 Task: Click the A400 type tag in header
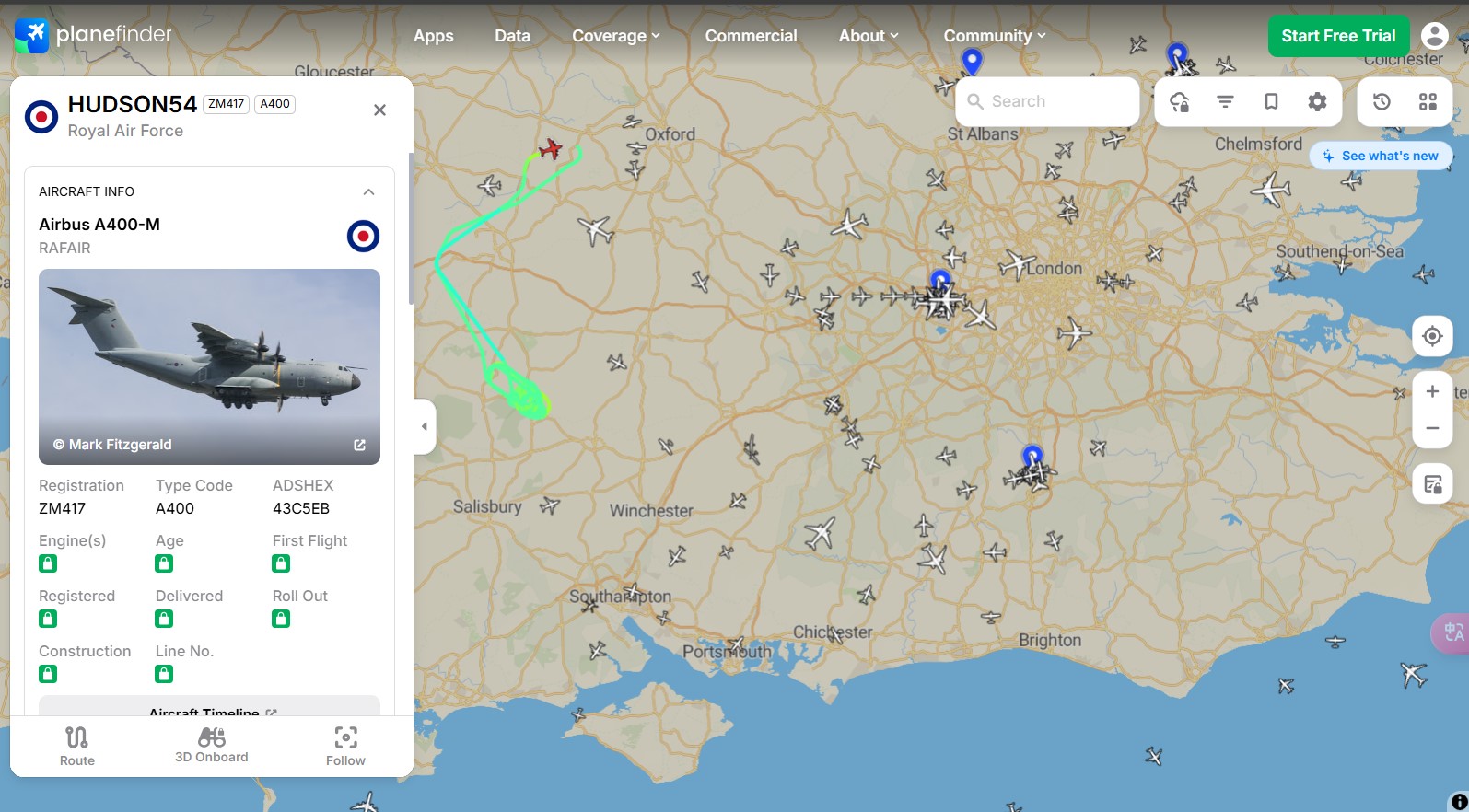click(274, 104)
